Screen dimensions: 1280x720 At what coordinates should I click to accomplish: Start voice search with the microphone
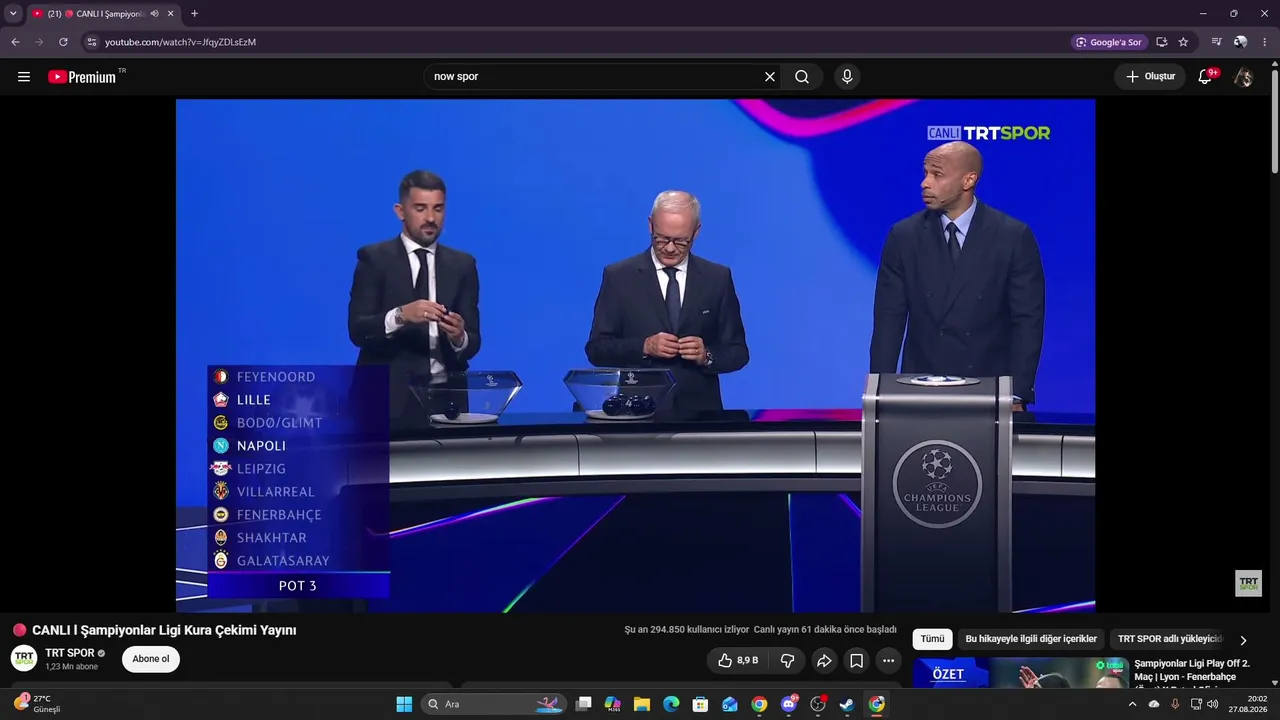point(847,77)
